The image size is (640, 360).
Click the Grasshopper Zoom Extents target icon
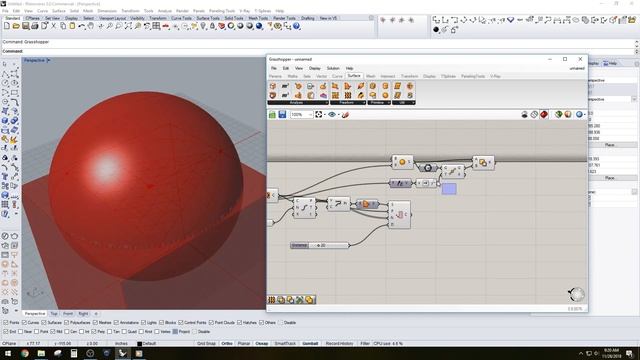pyautogui.click(x=319, y=115)
